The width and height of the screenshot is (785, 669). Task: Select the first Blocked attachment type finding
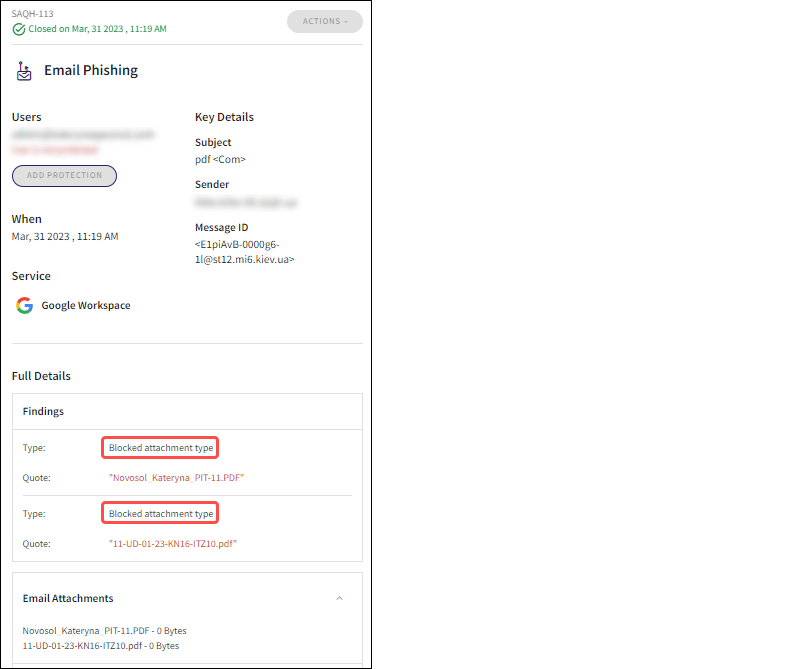tap(160, 448)
